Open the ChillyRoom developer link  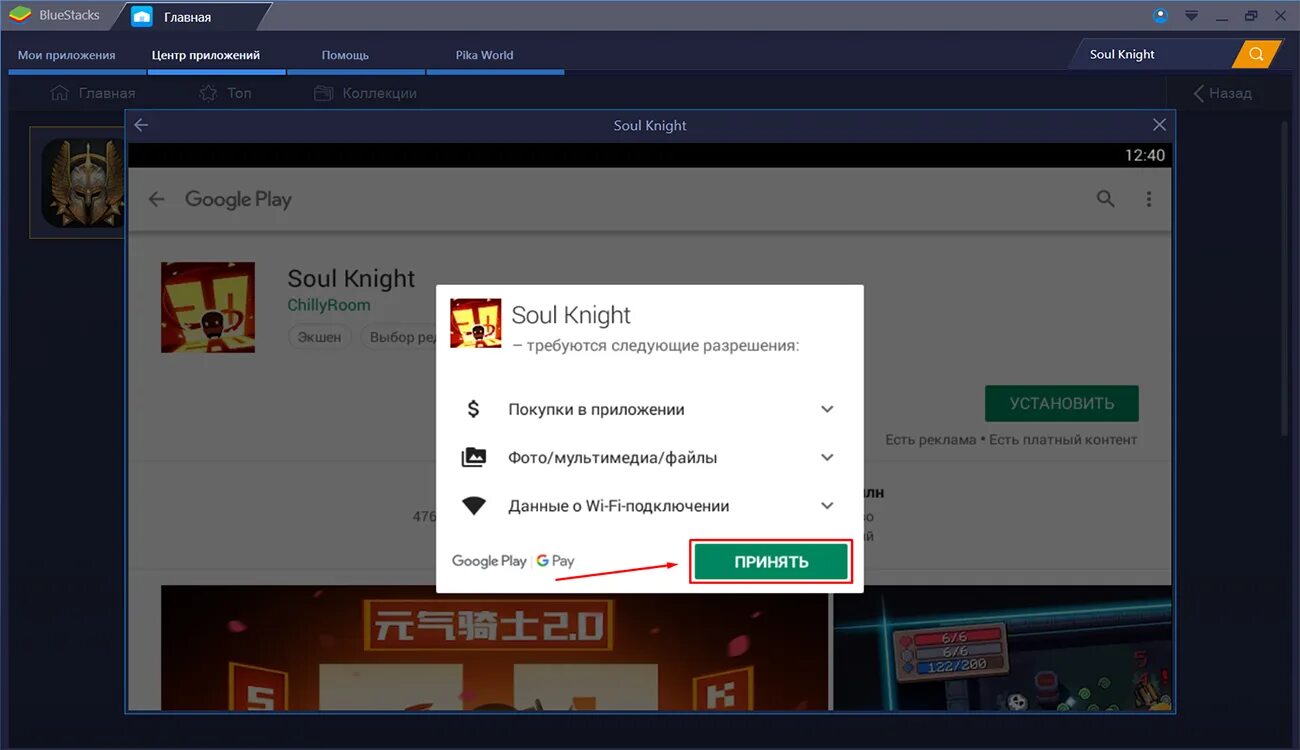tap(329, 305)
